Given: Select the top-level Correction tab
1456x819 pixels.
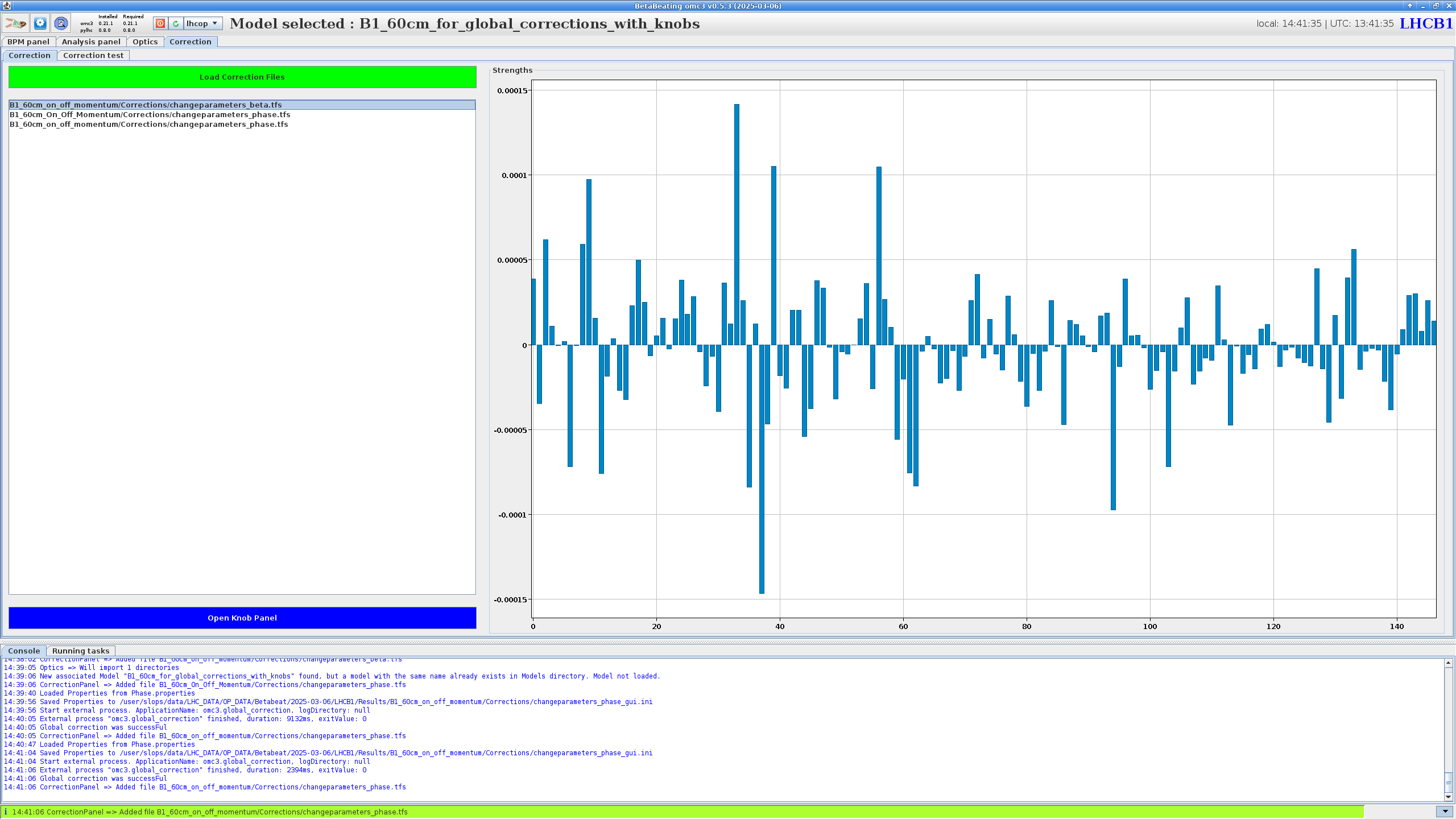Looking at the screenshot, I should point(191,42).
